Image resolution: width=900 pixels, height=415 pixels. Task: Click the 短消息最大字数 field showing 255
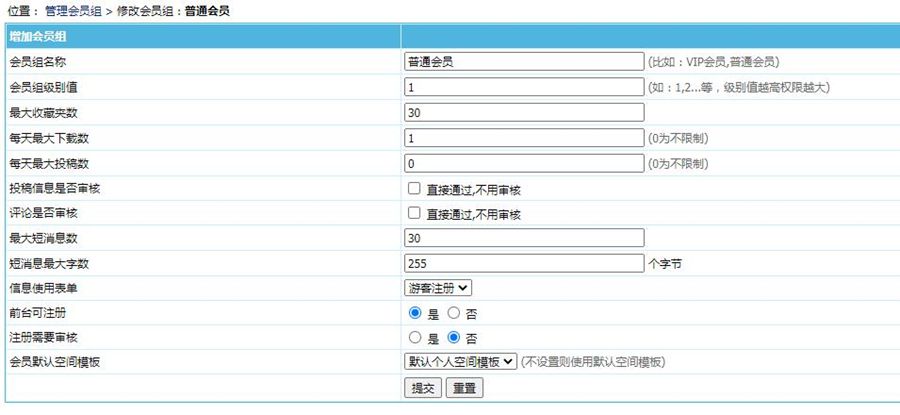524,263
